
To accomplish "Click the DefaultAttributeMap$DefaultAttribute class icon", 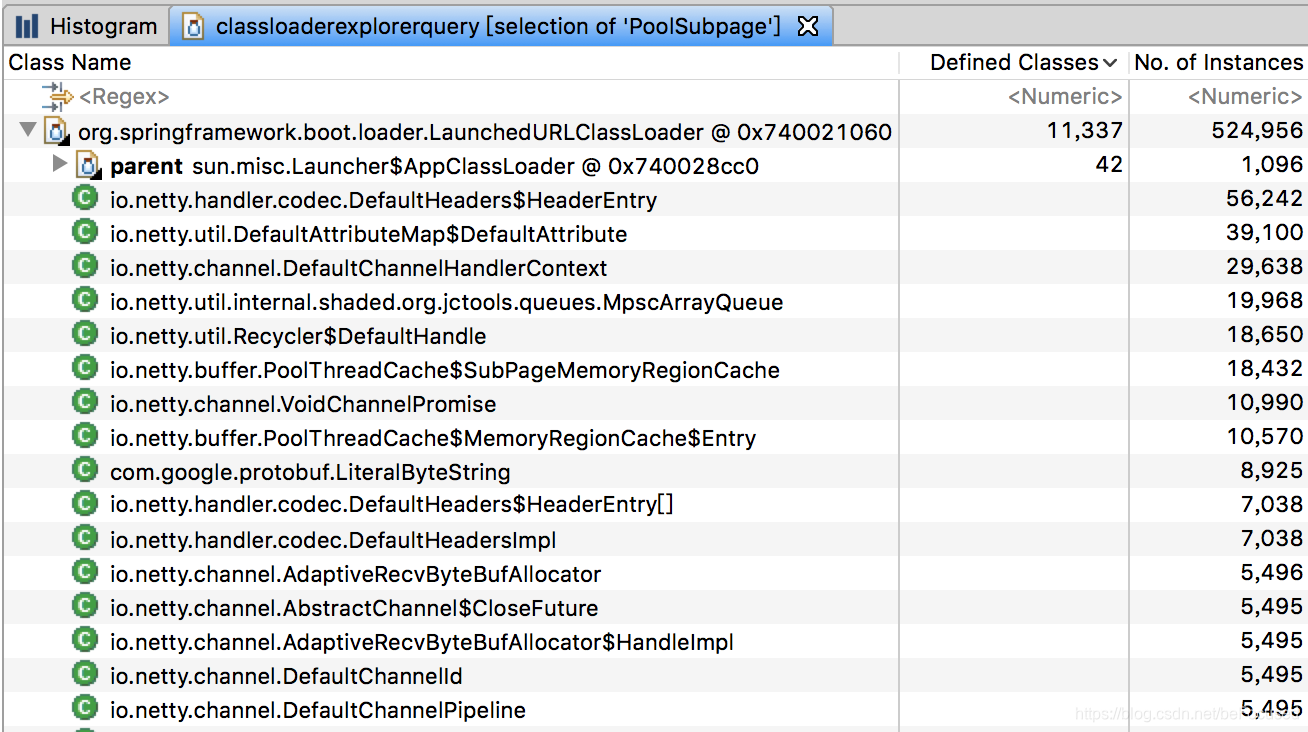I will (x=85, y=232).
